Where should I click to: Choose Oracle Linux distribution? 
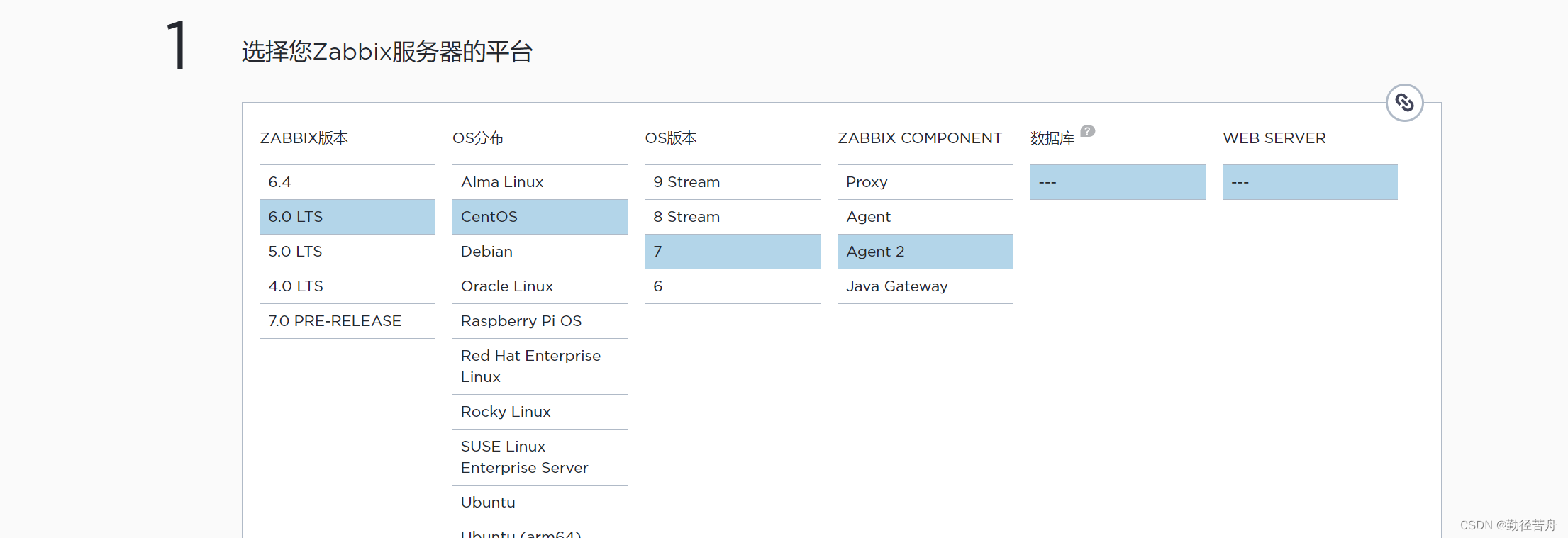tap(540, 286)
